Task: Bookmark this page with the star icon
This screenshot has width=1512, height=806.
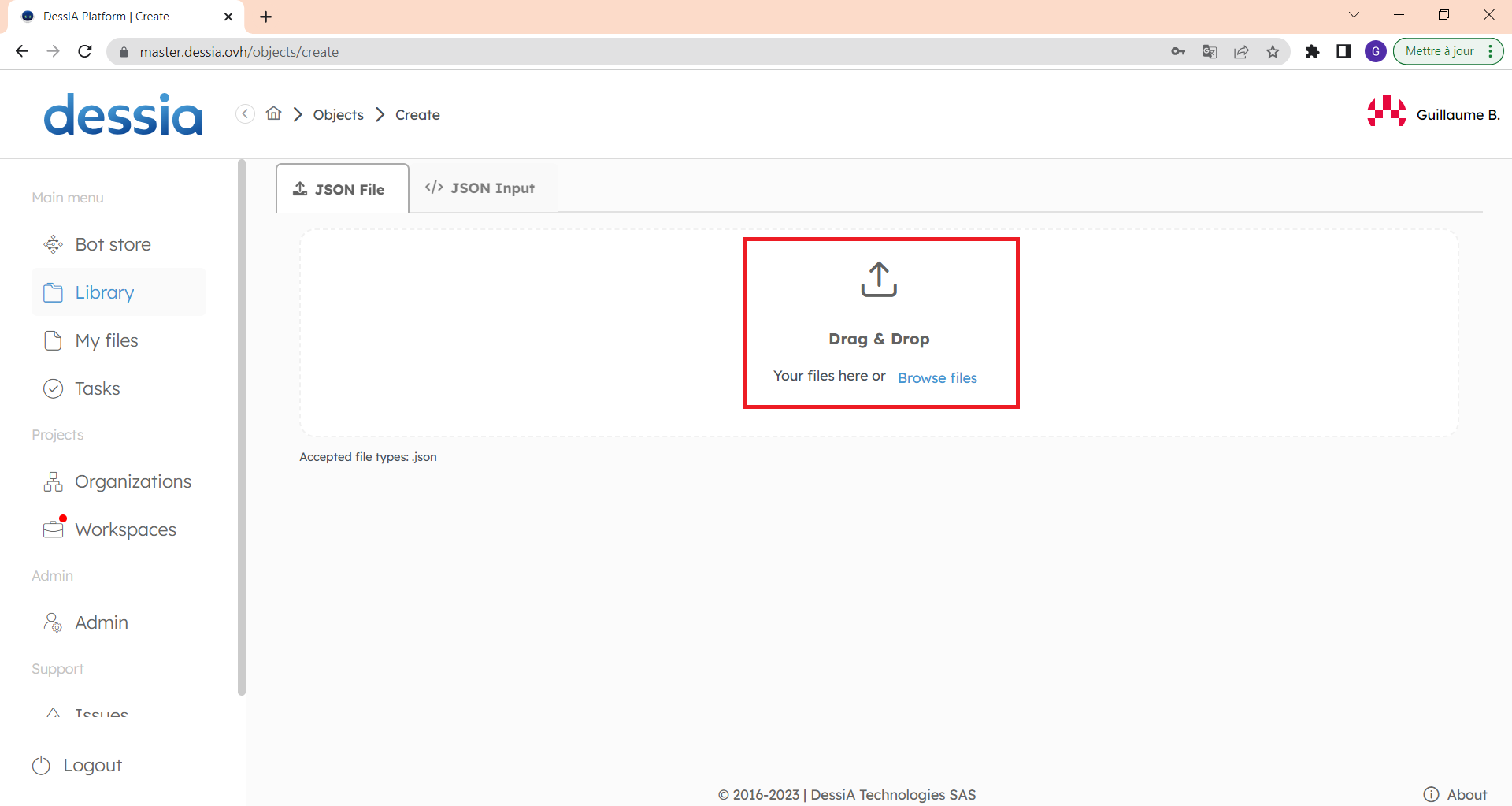Action: [1273, 51]
